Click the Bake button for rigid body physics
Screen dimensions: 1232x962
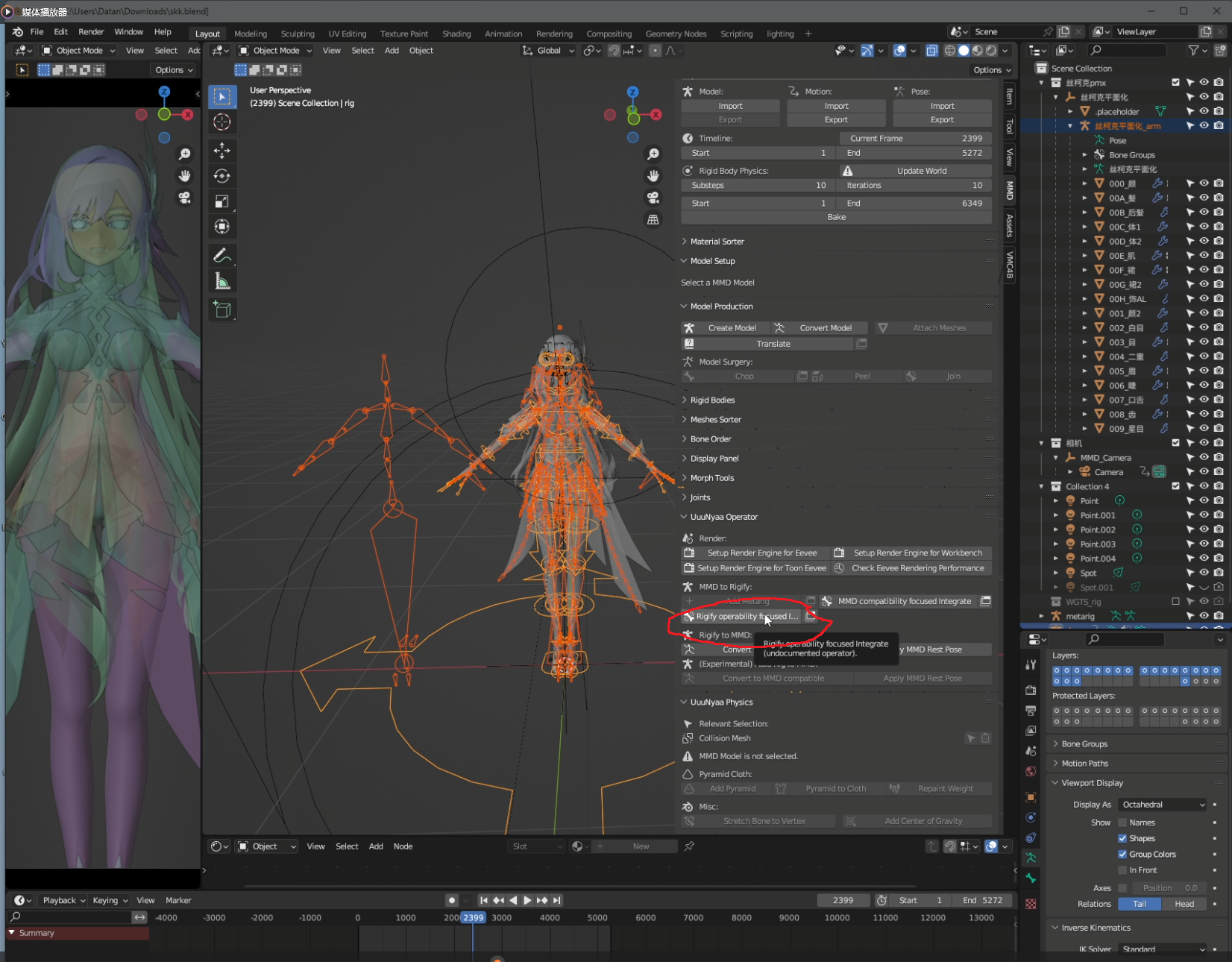tap(836, 217)
